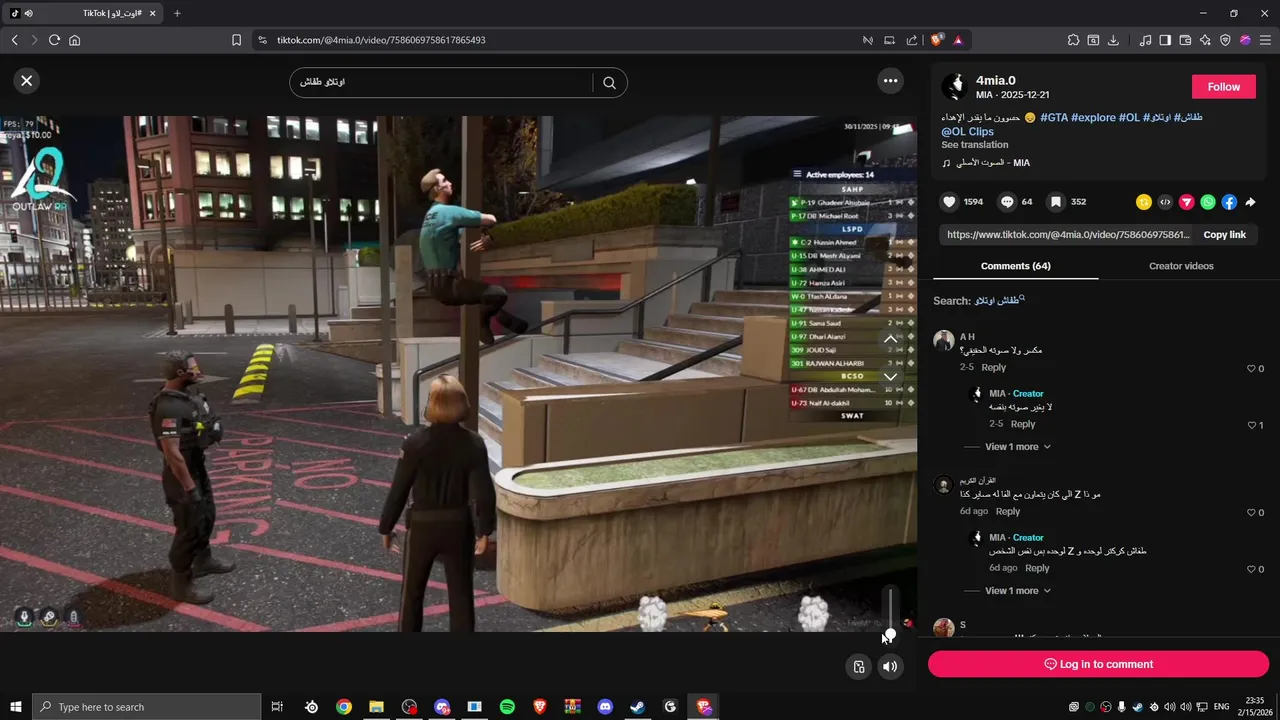Reply to A H's comment
The height and width of the screenshot is (720, 1280).
pos(993,368)
